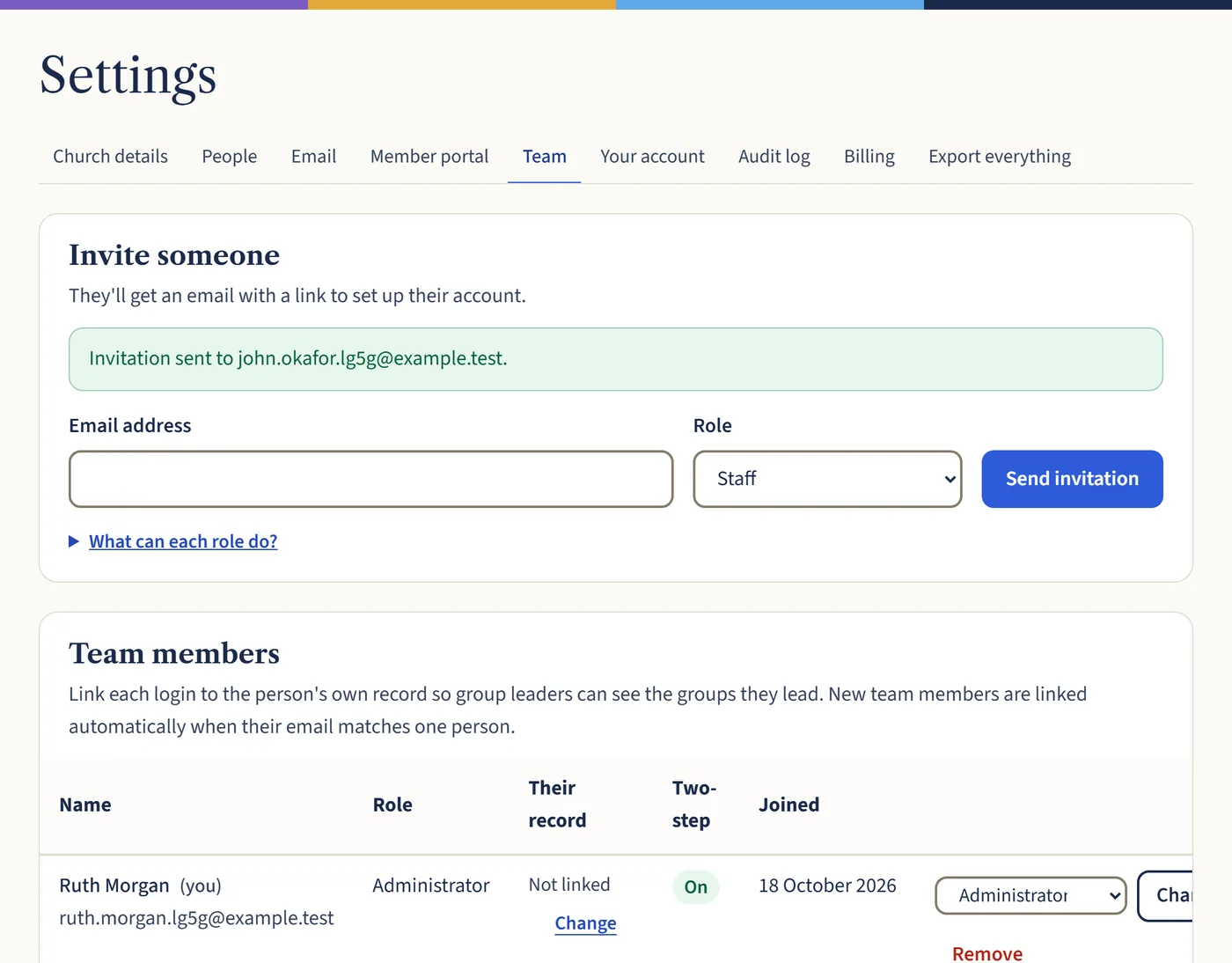Viewport: 1232px width, 963px height.
Task: Open the invitation Role dropdown showing Staff
Action: [827, 479]
